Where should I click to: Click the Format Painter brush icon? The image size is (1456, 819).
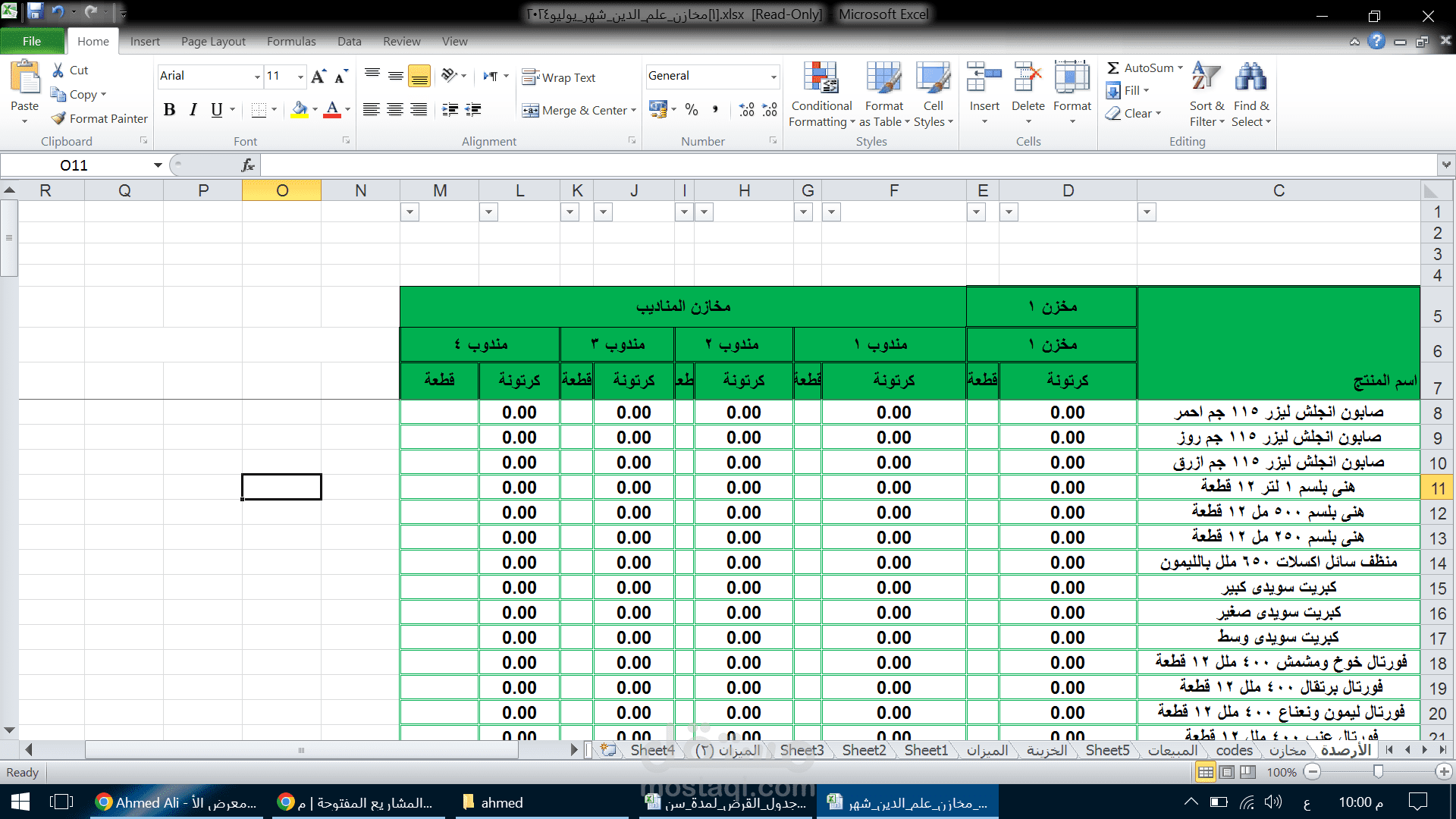point(58,118)
